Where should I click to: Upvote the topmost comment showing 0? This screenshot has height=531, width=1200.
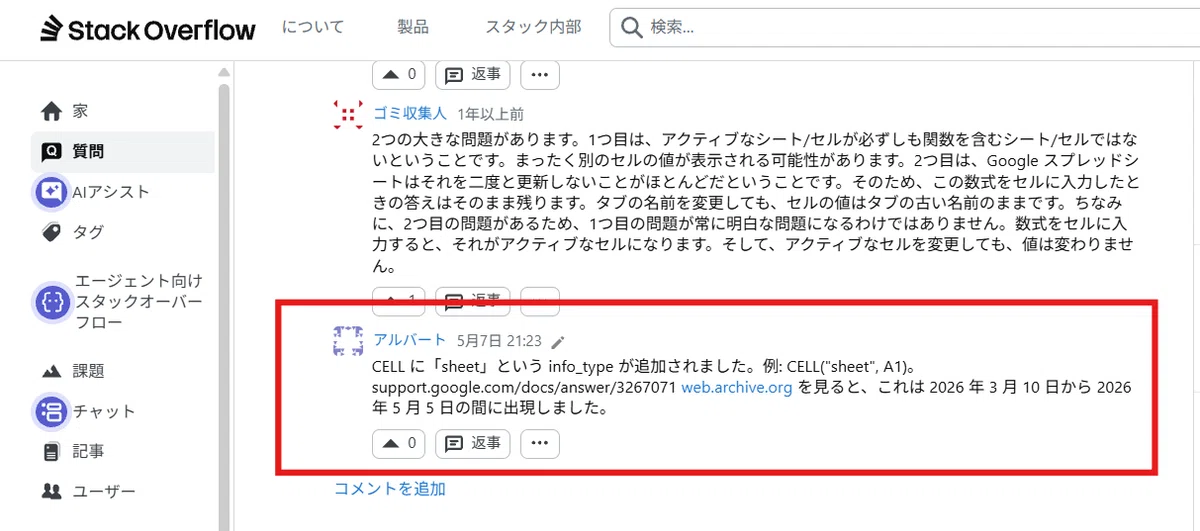(399, 74)
